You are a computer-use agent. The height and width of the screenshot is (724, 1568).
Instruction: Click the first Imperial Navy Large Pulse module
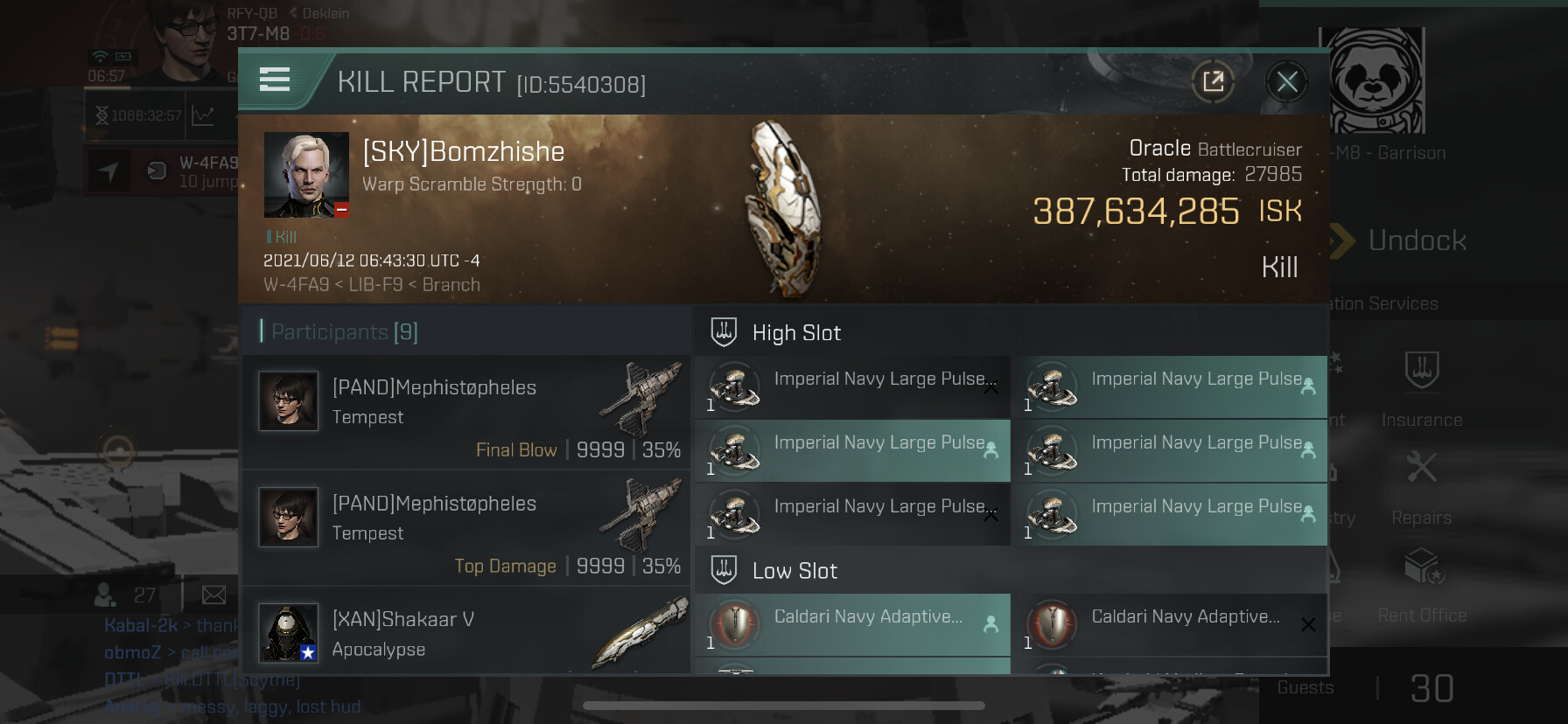pyautogui.click(x=852, y=386)
